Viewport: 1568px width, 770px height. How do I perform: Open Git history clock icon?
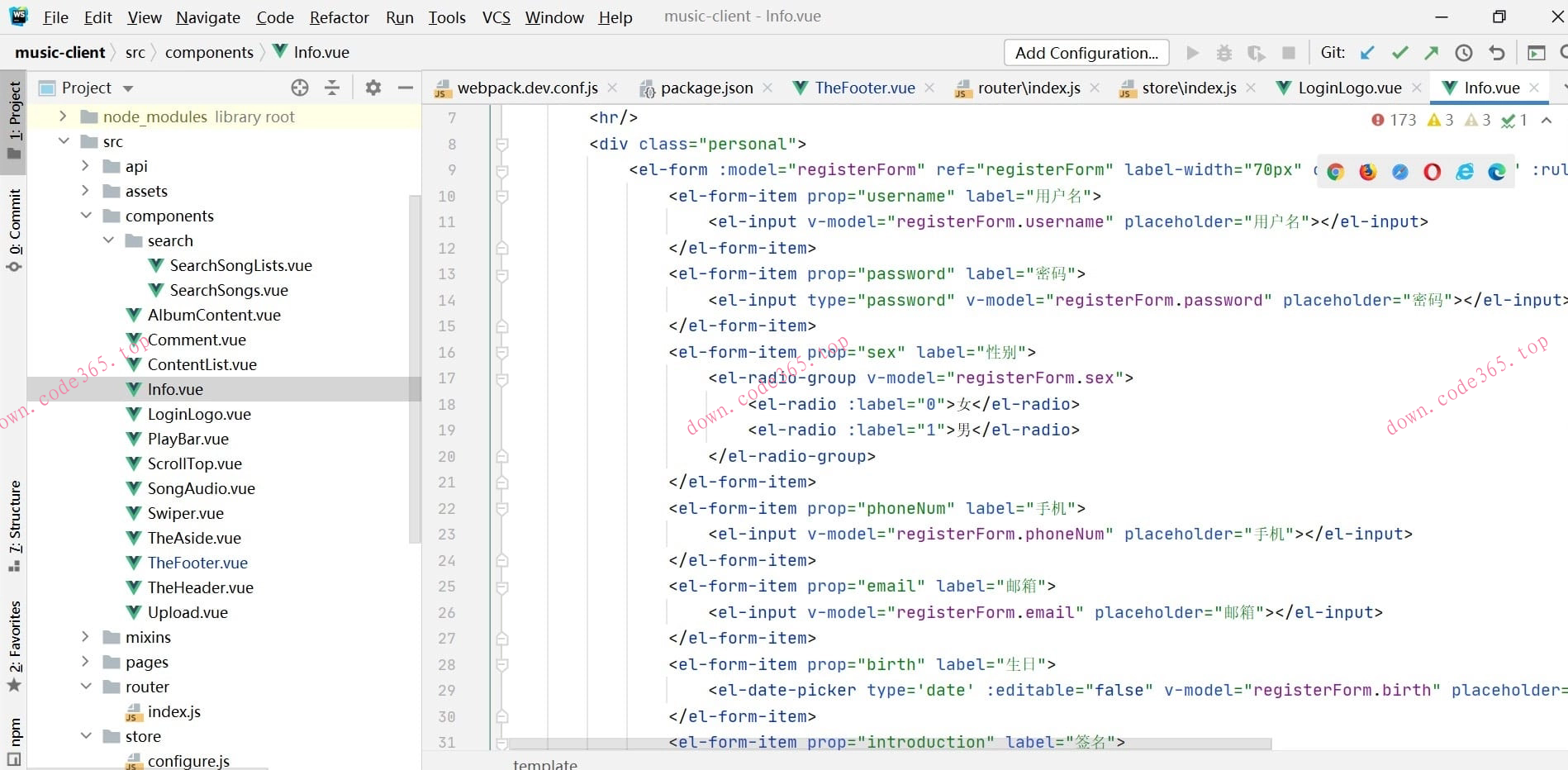1463,53
